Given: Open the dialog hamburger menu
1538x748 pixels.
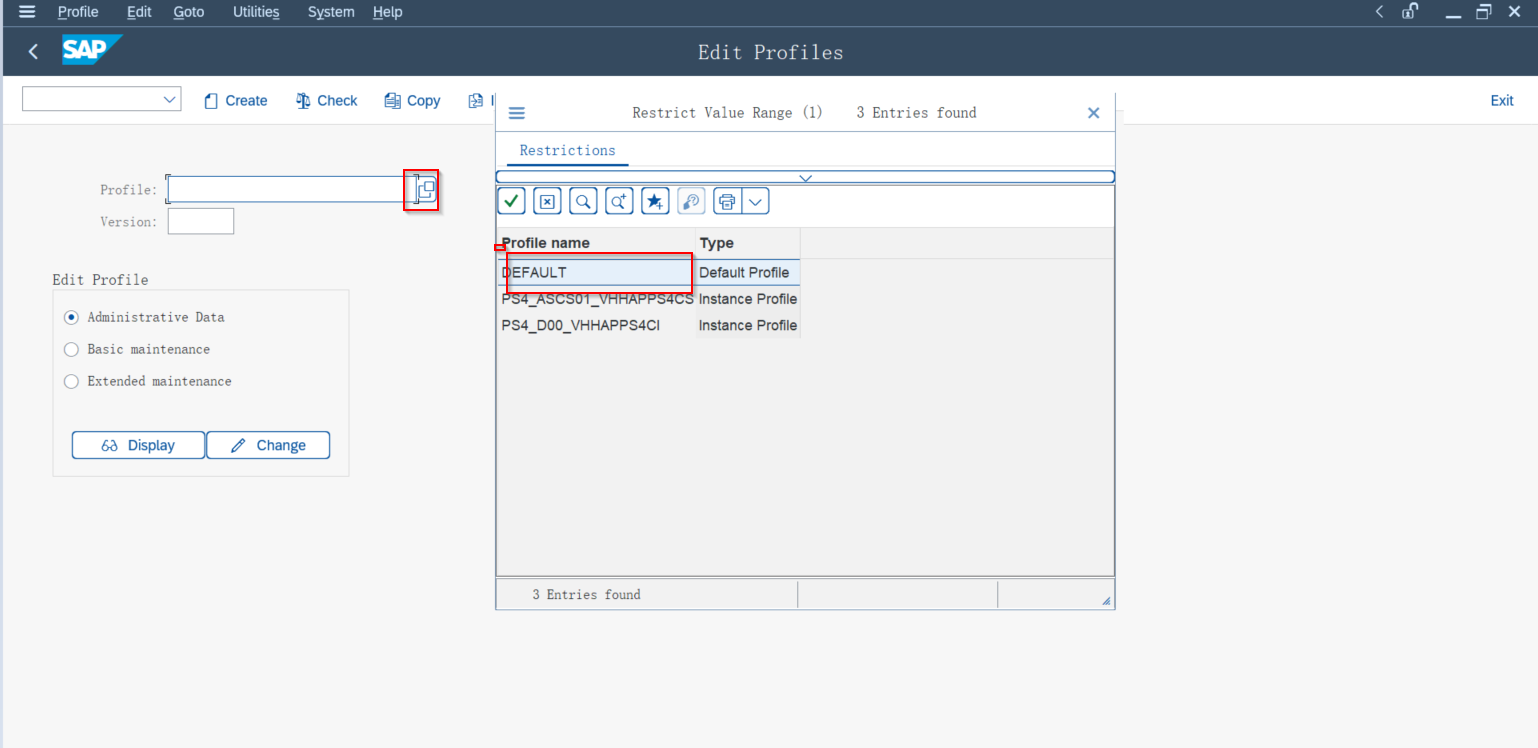Looking at the screenshot, I should (517, 113).
